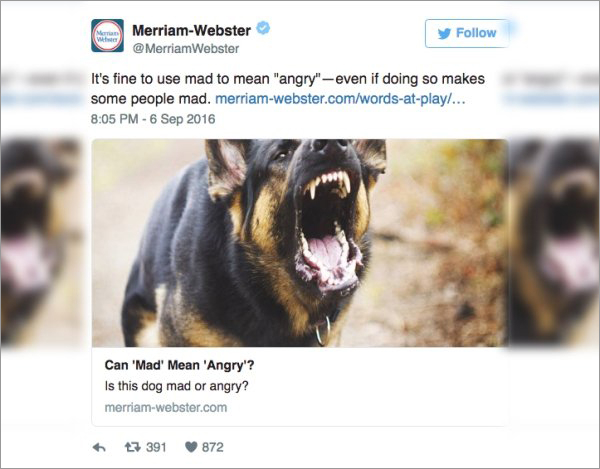Click the retweet arrows icon
This screenshot has height=469, width=600.
point(132,446)
